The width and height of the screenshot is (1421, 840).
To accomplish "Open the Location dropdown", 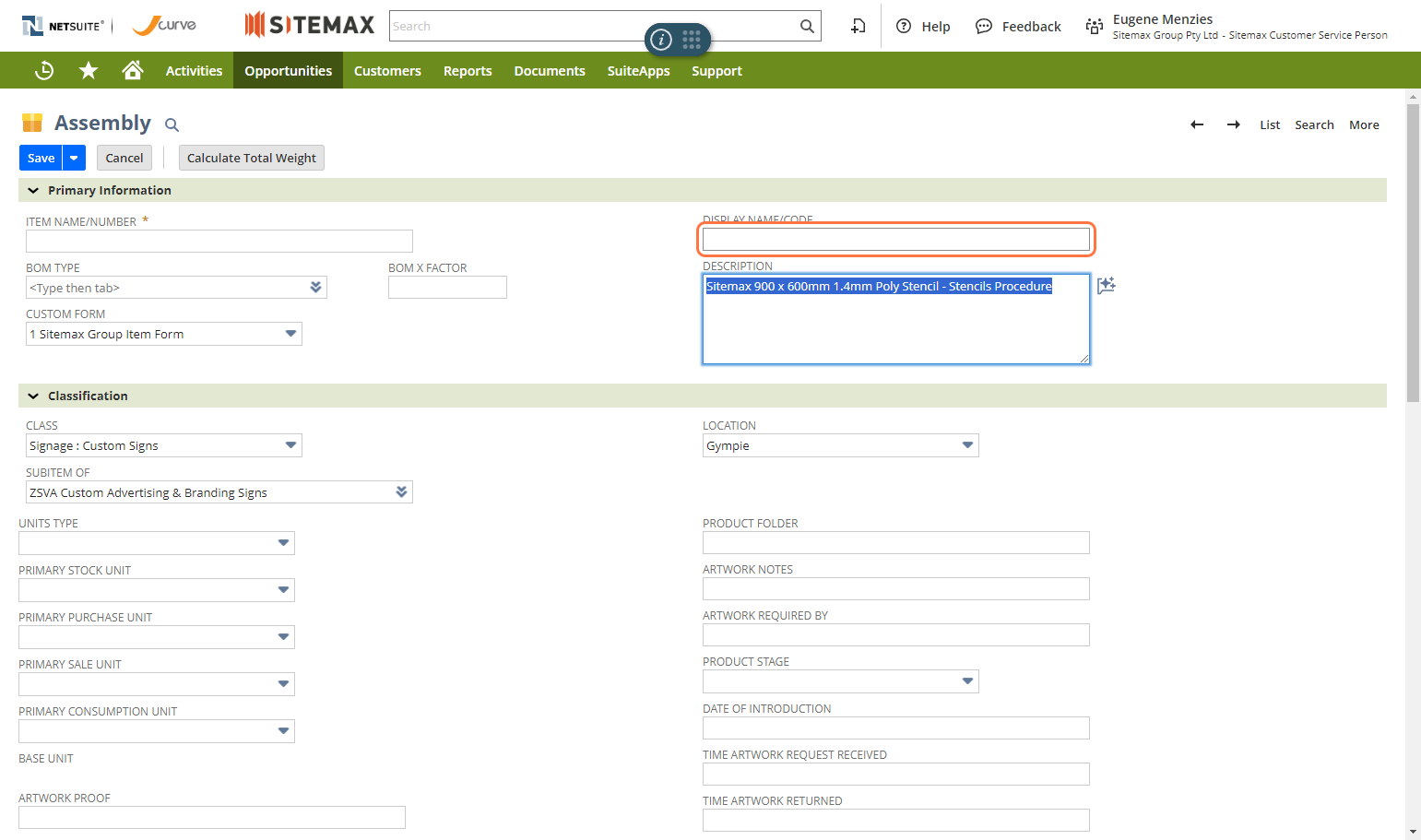I will [968, 445].
